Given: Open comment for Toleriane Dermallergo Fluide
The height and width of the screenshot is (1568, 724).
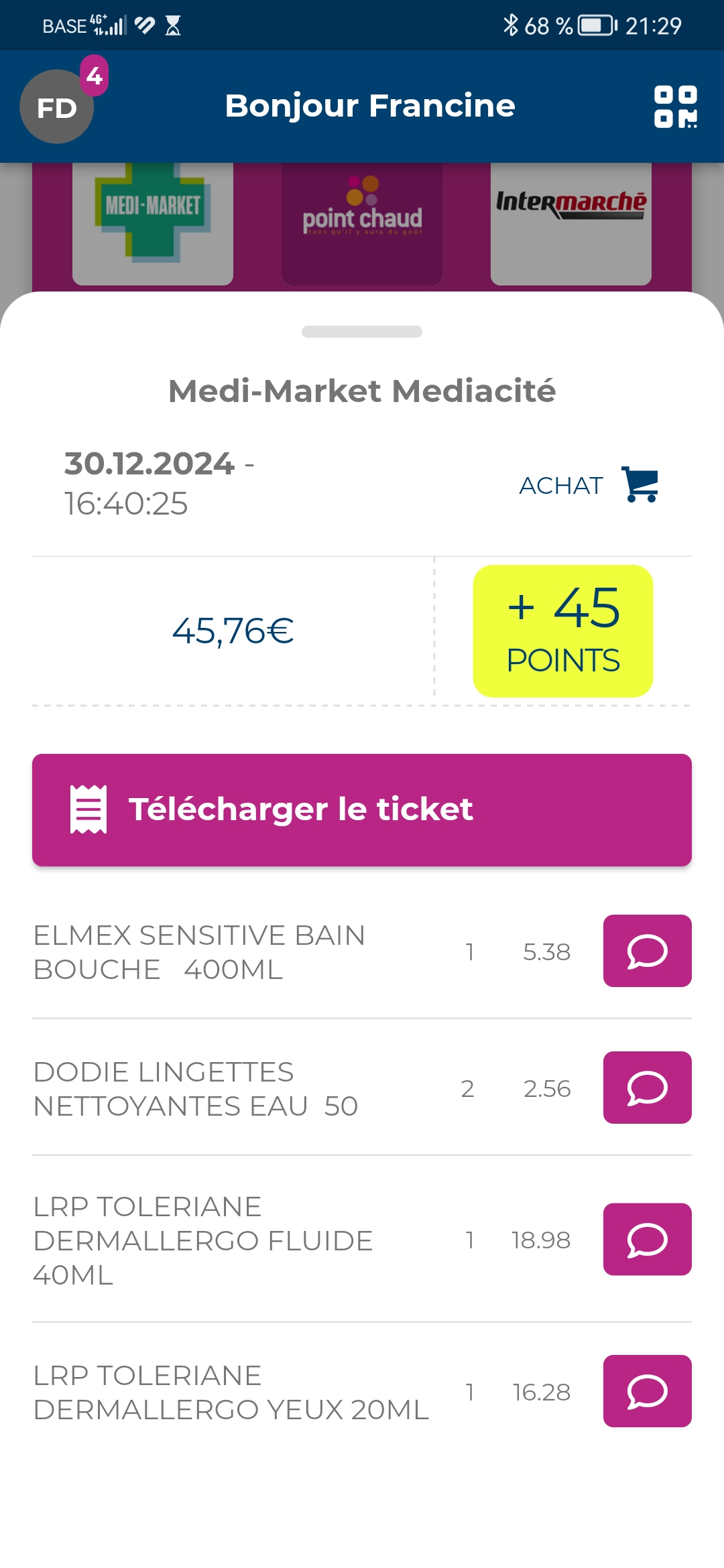Looking at the screenshot, I should coord(647,1239).
